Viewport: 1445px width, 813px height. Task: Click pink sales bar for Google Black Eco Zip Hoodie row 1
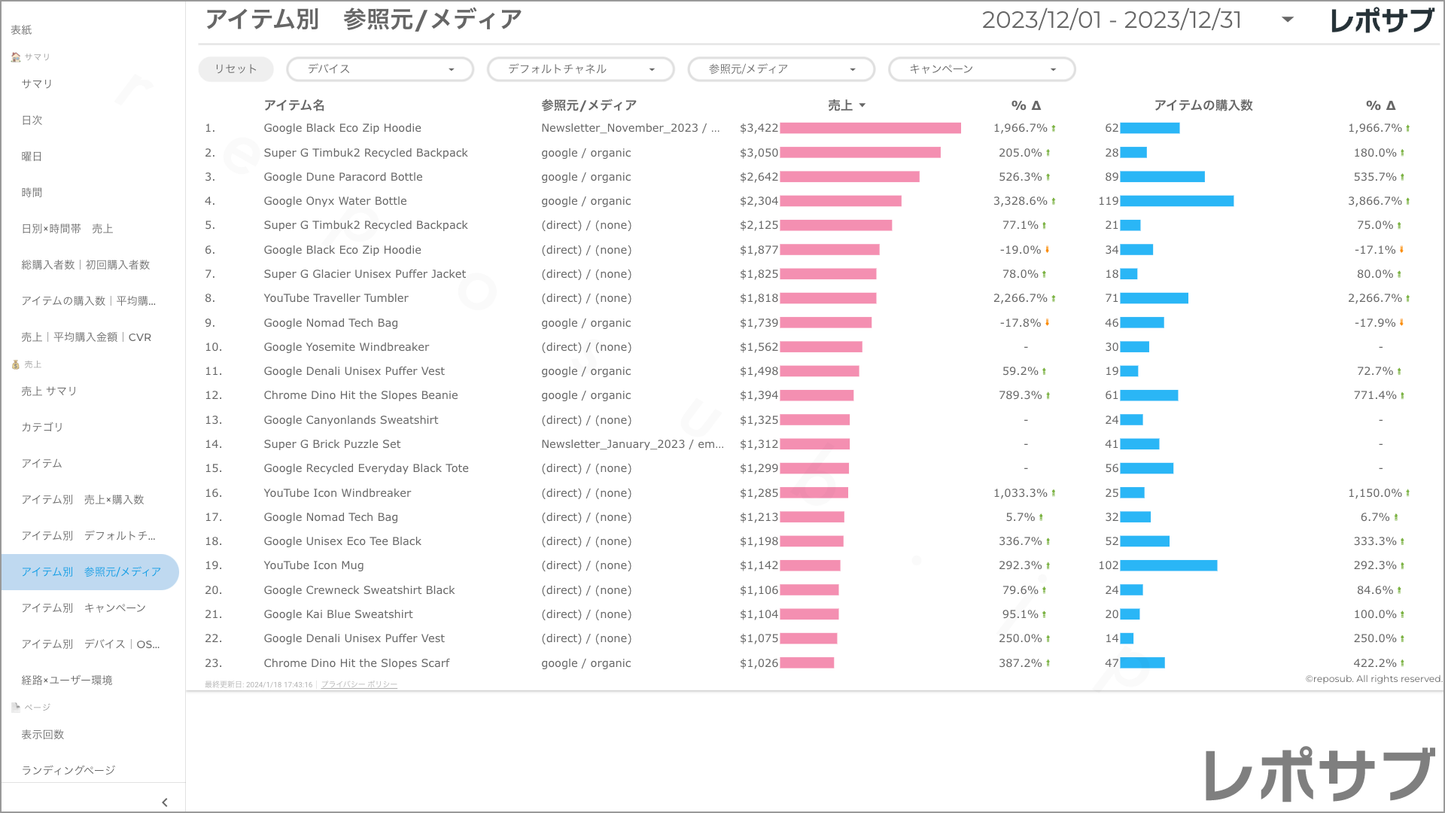click(x=870, y=128)
